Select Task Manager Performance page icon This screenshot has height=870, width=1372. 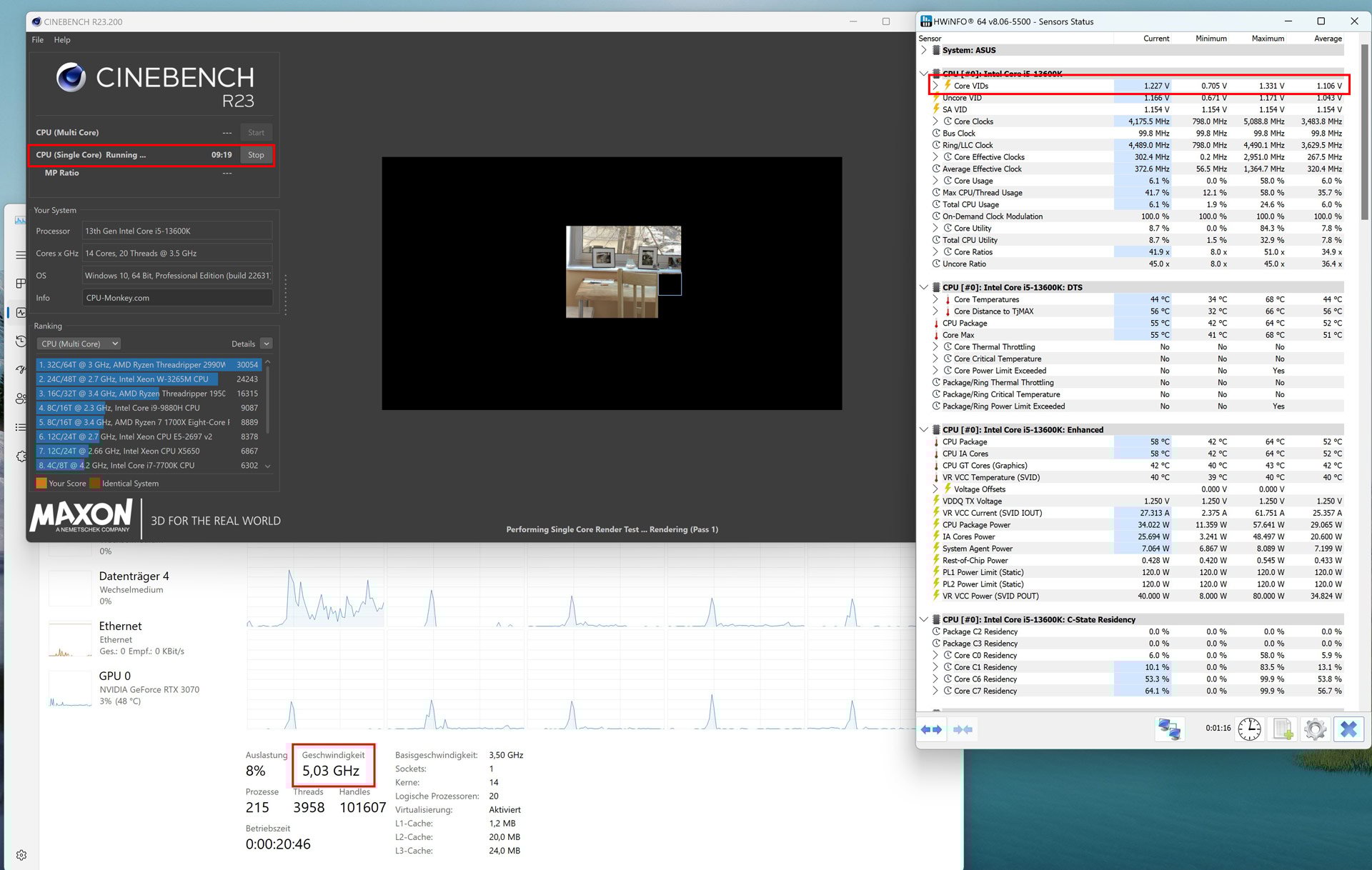coord(21,312)
